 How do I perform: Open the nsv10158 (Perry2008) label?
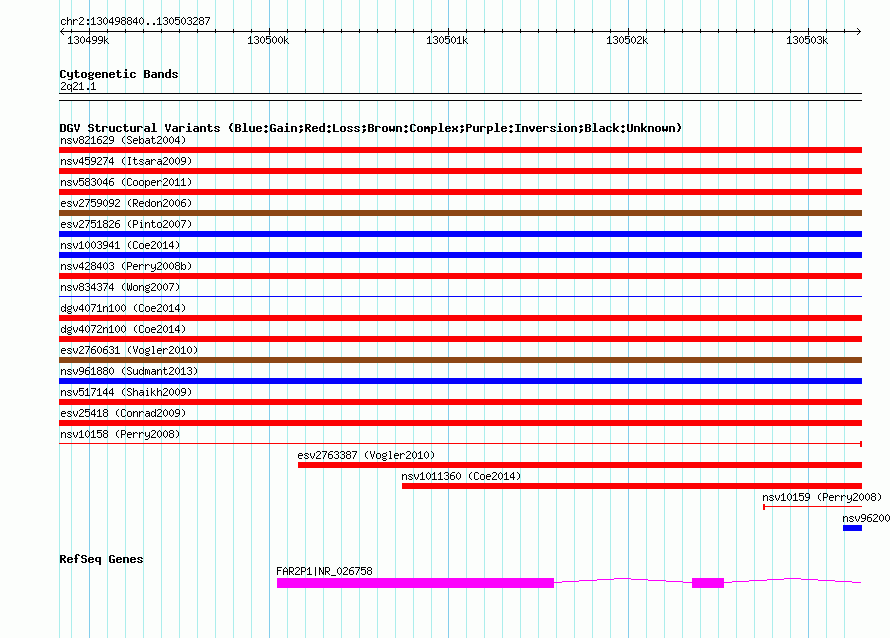[x=120, y=434]
